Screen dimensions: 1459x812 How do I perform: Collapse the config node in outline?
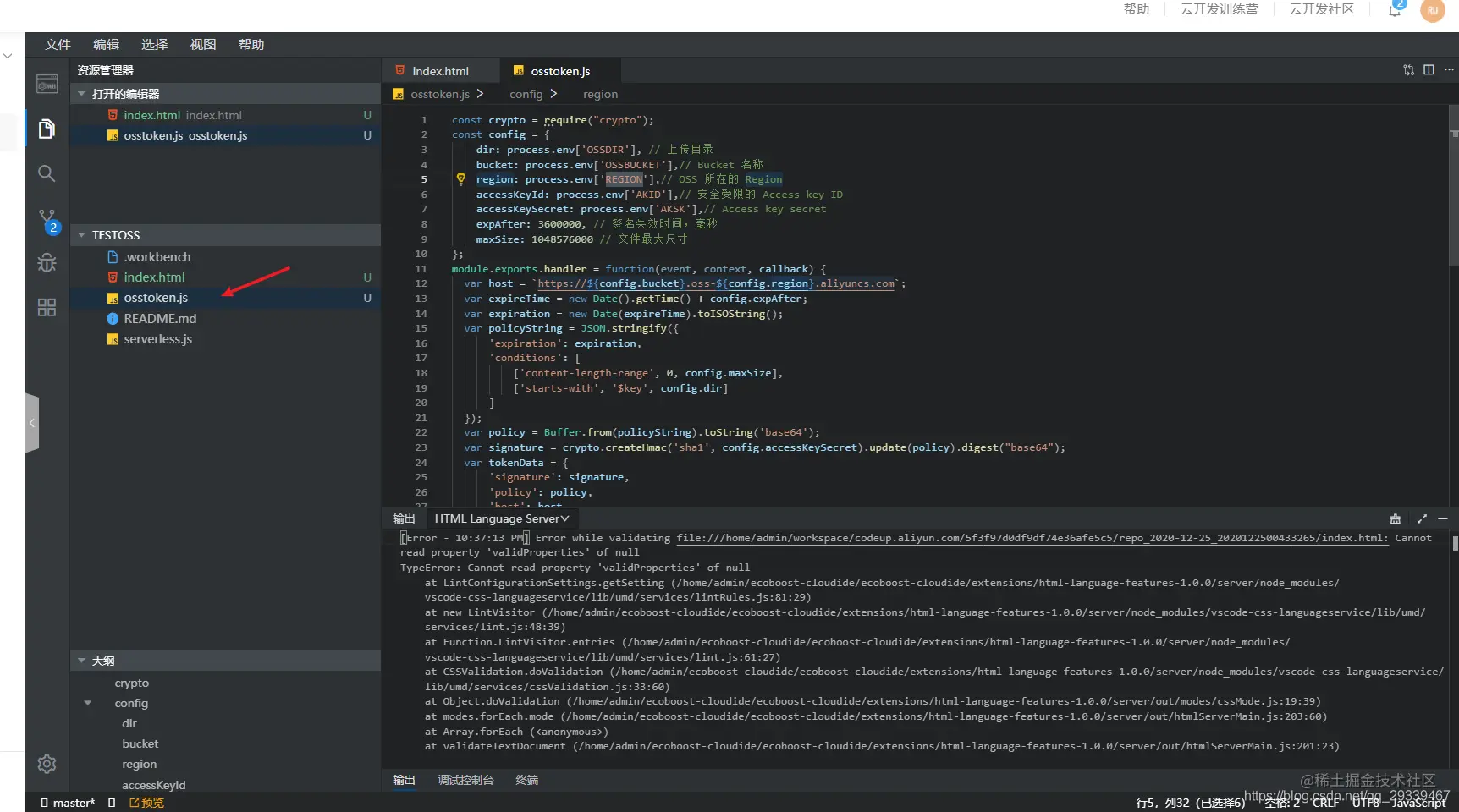[88, 703]
